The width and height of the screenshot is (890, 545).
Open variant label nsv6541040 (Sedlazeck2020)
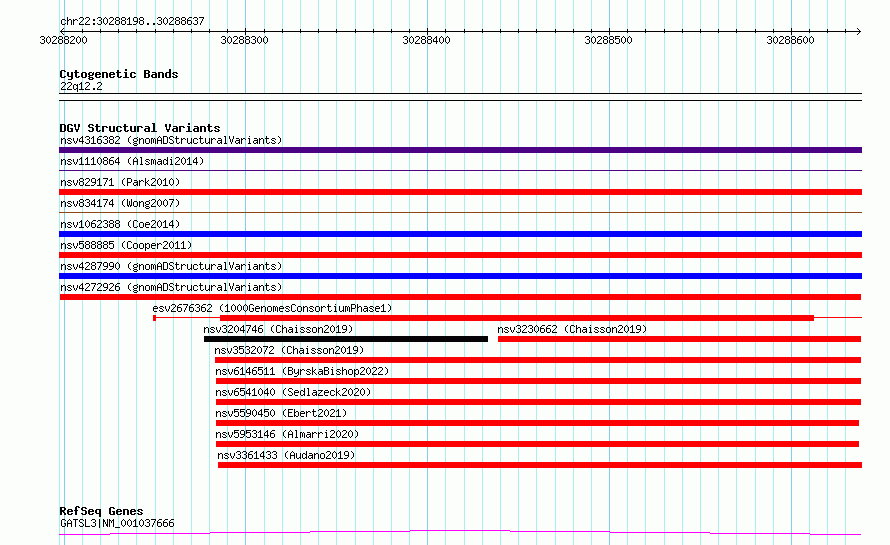tap(293, 392)
